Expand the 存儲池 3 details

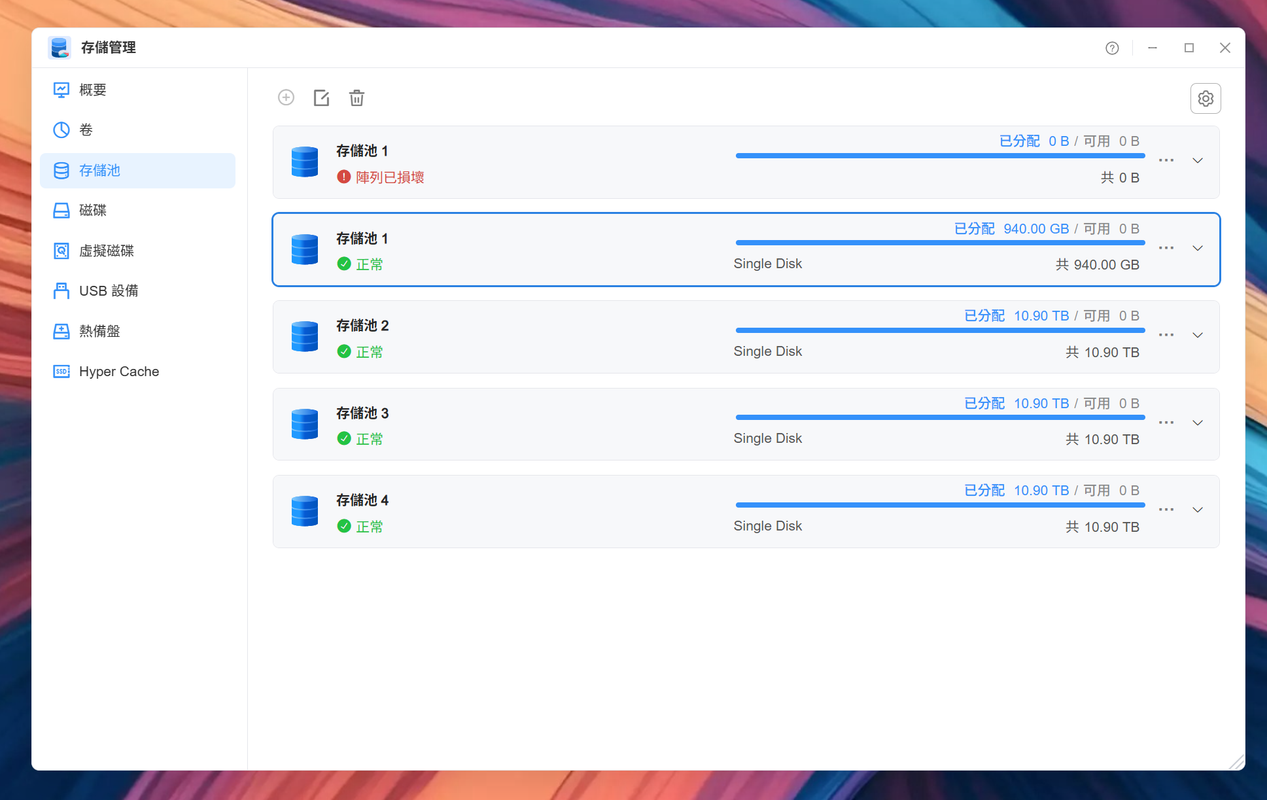tap(1197, 423)
